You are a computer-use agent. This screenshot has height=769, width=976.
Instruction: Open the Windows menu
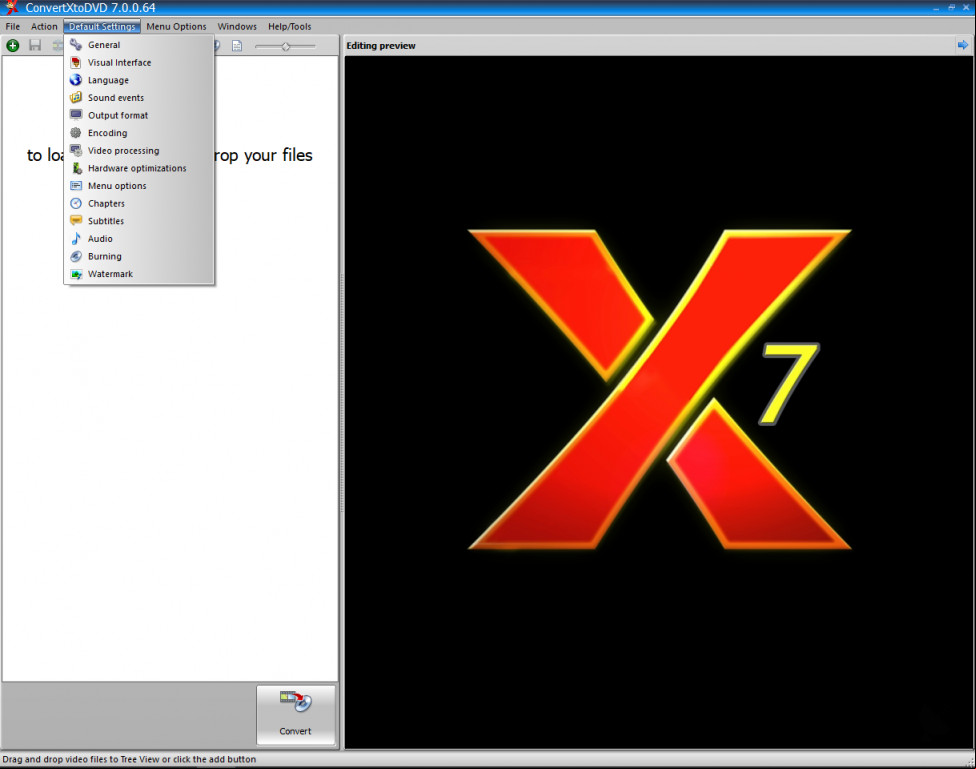coord(237,27)
